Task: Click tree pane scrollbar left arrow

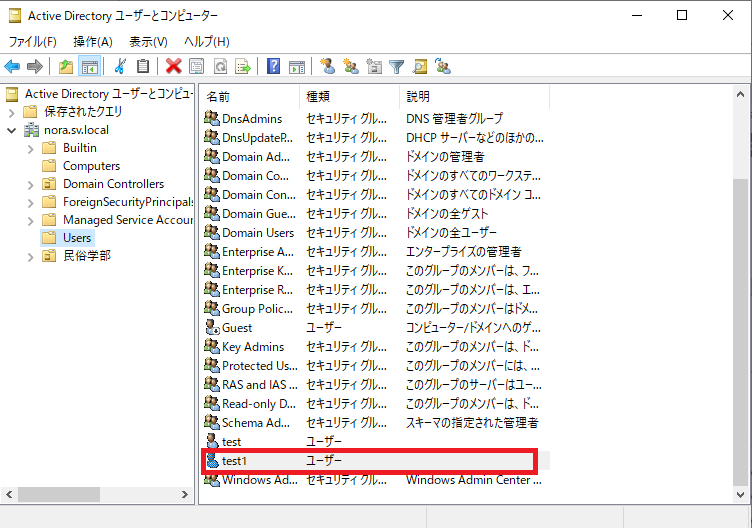Action: coord(9,494)
